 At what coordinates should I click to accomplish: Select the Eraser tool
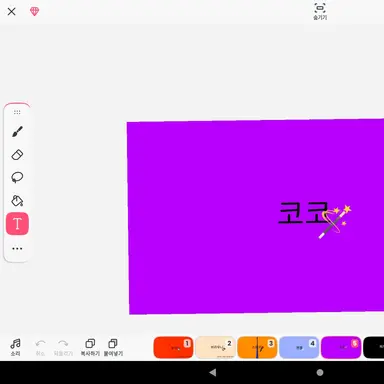click(x=17, y=155)
